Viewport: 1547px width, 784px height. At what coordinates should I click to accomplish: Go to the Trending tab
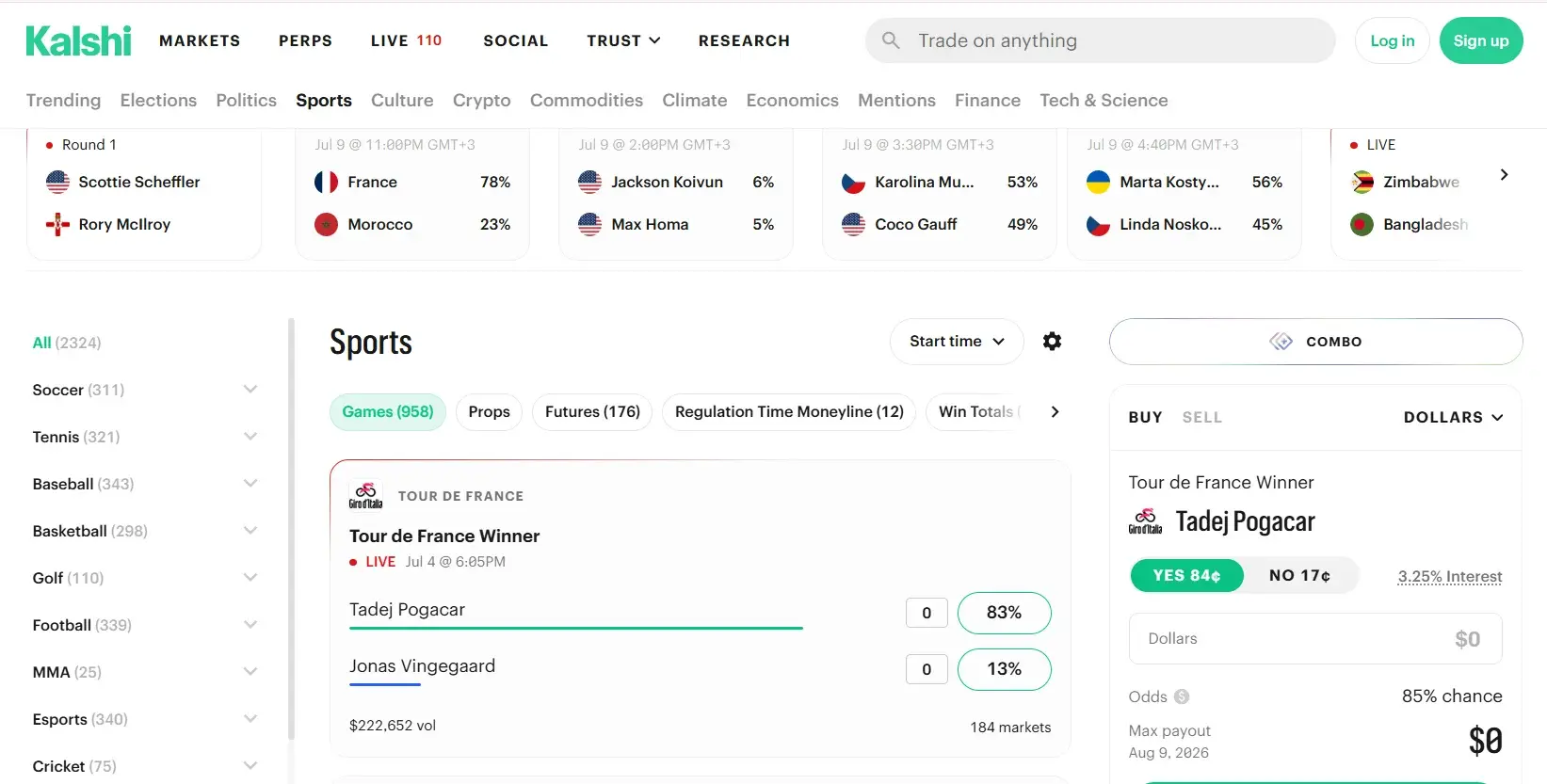[x=63, y=100]
